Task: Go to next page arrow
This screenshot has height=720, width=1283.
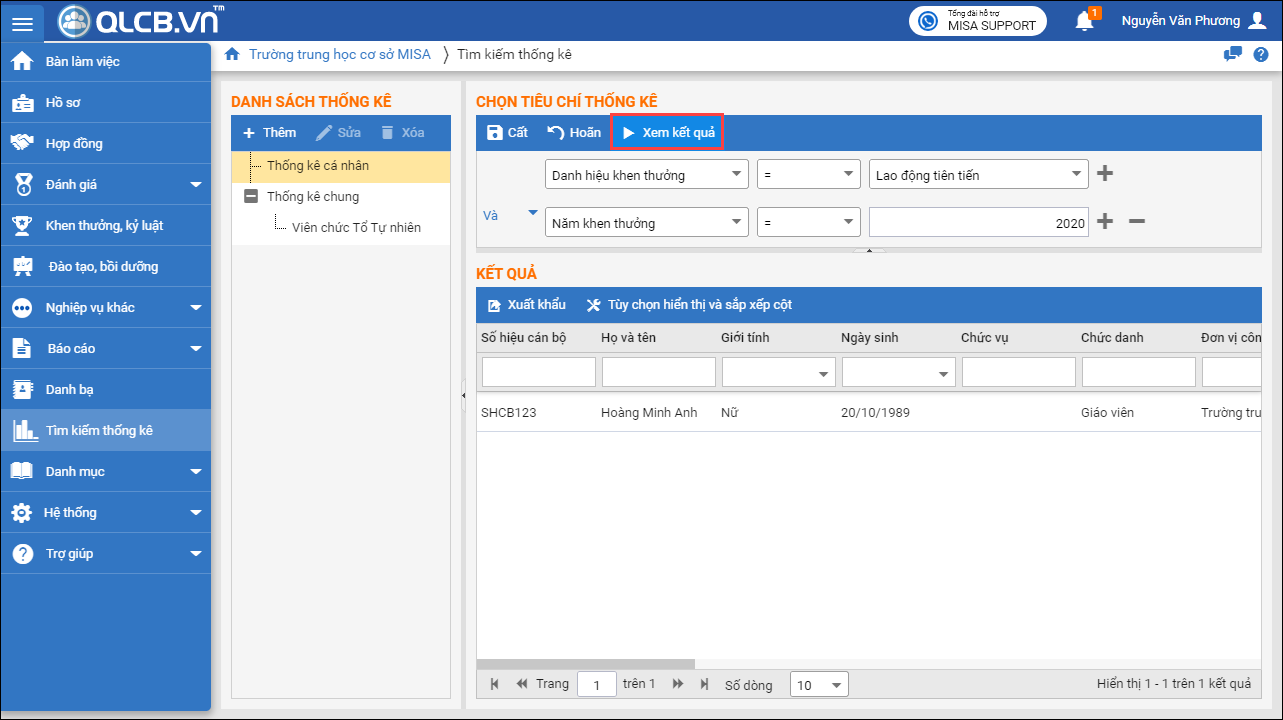Action: click(678, 684)
